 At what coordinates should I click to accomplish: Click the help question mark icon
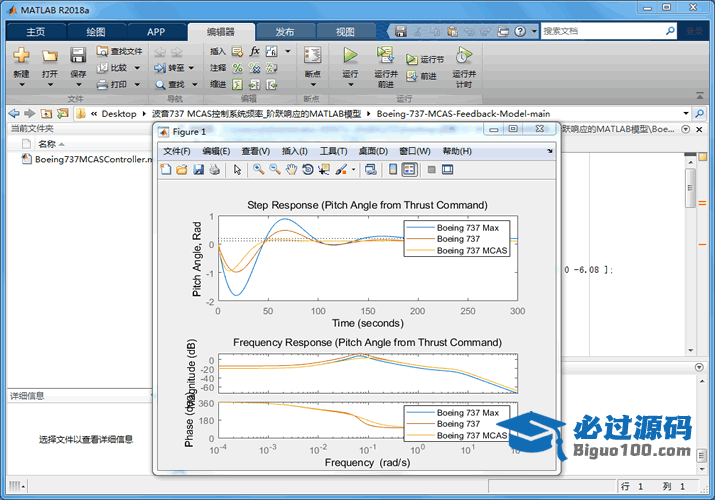[x=520, y=31]
